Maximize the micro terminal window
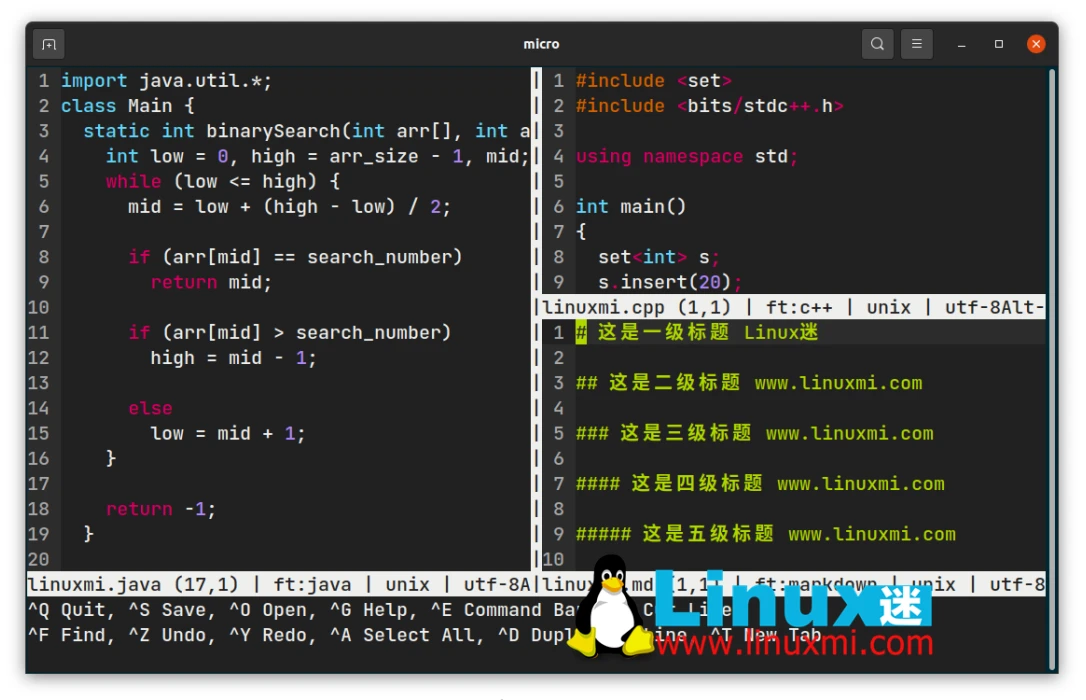The height and width of the screenshot is (700, 1086). point(999,44)
